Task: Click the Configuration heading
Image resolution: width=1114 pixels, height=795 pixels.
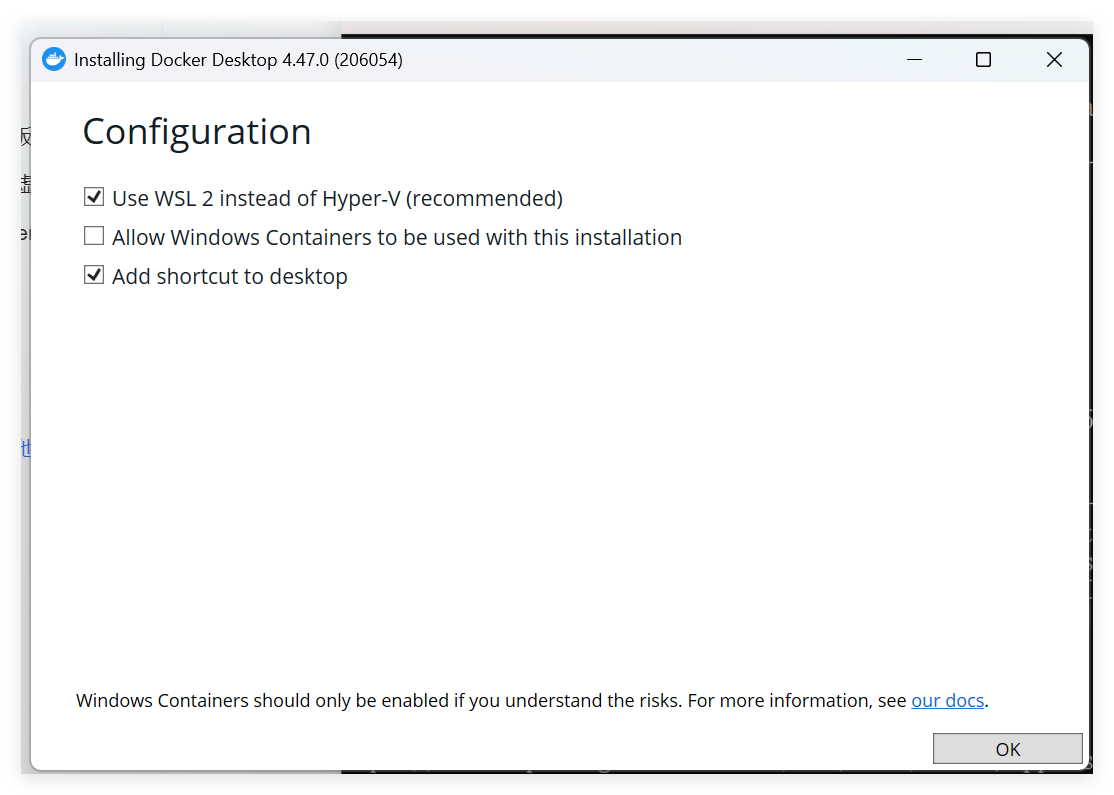Action: pyautogui.click(x=196, y=131)
